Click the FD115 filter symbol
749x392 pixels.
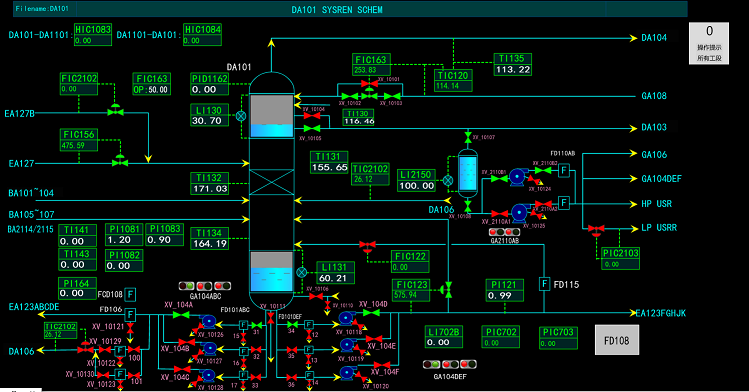point(545,284)
